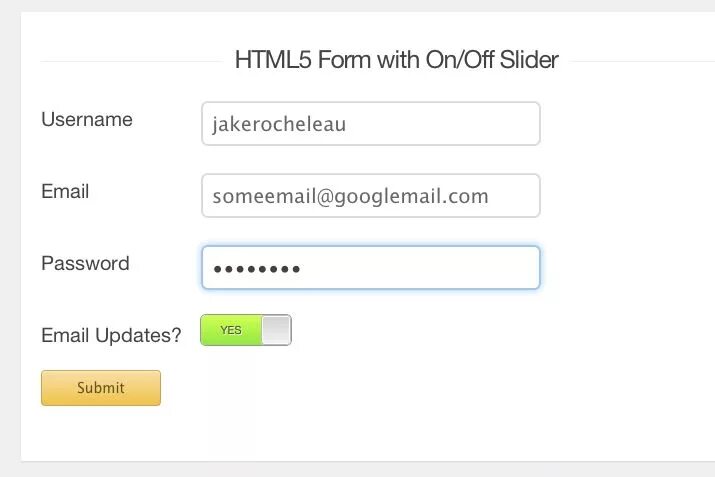Focus the Password input field
Image resolution: width=715 pixels, height=477 pixels.
[x=371, y=268]
